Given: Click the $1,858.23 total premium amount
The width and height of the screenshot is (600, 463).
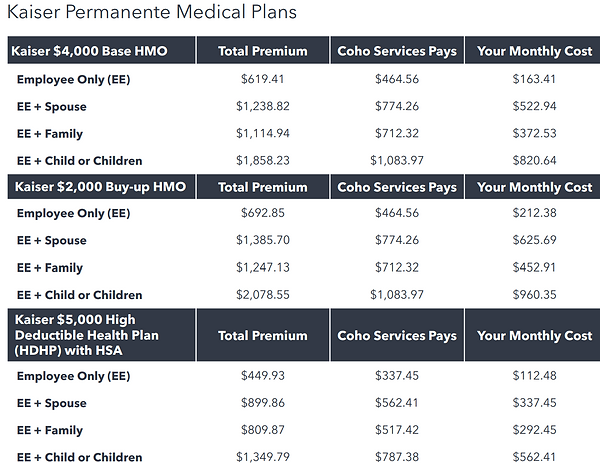Looking at the screenshot, I should [263, 160].
